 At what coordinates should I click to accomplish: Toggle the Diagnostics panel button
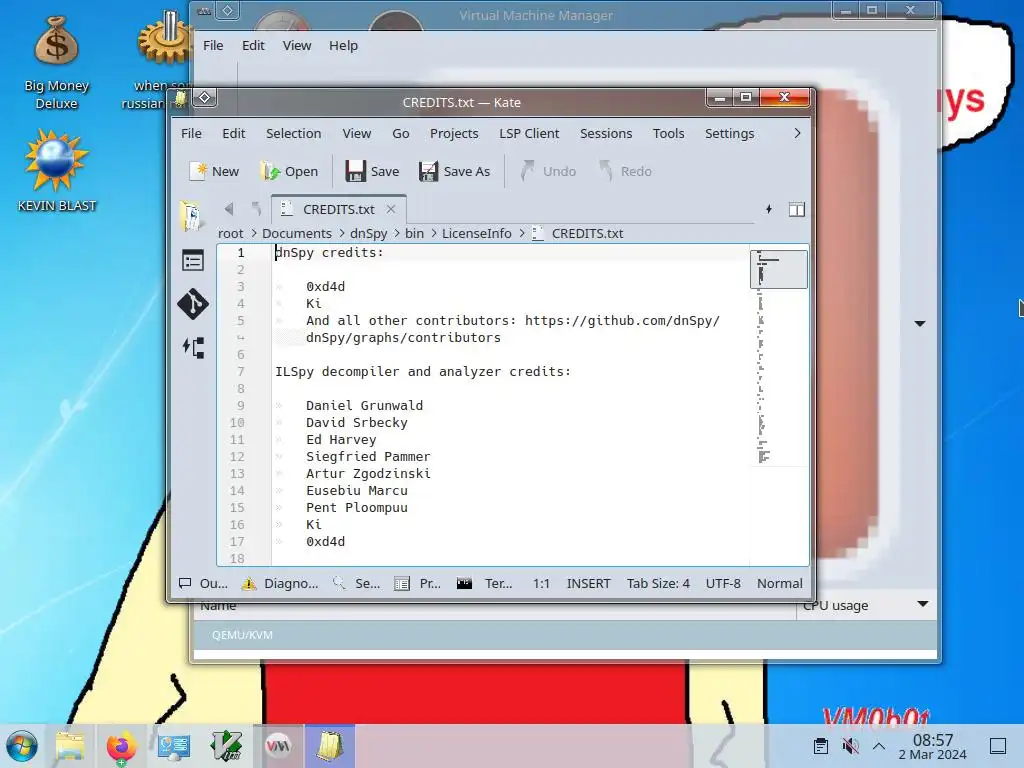[280, 583]
